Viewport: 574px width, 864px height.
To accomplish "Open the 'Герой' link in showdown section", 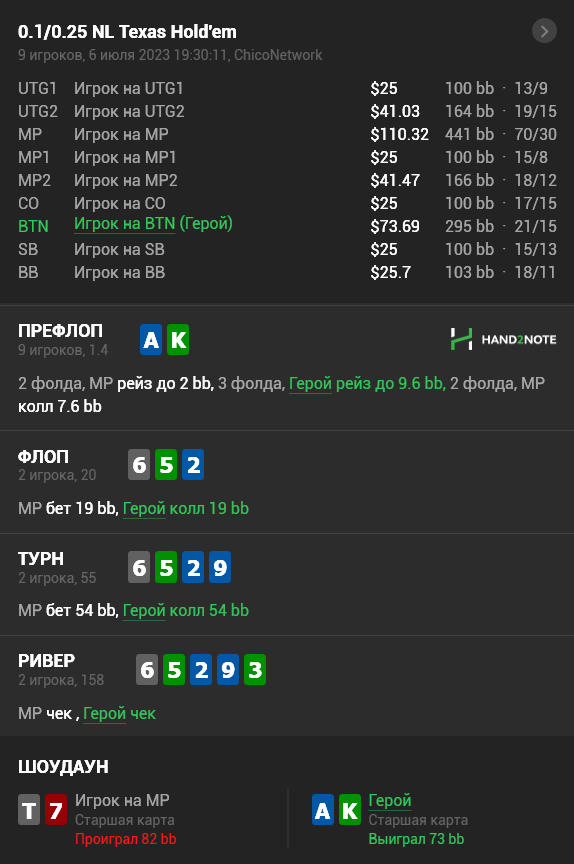I will 389,800.
